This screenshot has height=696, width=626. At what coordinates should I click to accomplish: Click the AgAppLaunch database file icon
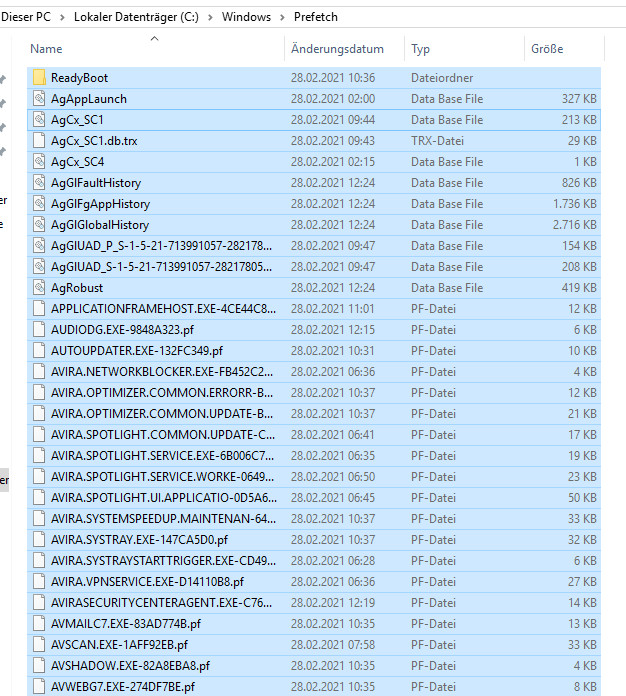39,99
